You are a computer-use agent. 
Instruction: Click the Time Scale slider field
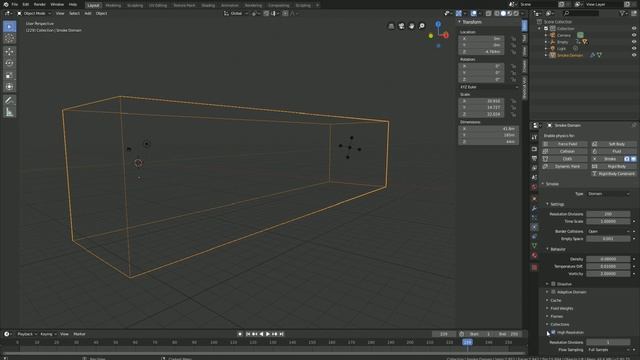click(608, 222)
